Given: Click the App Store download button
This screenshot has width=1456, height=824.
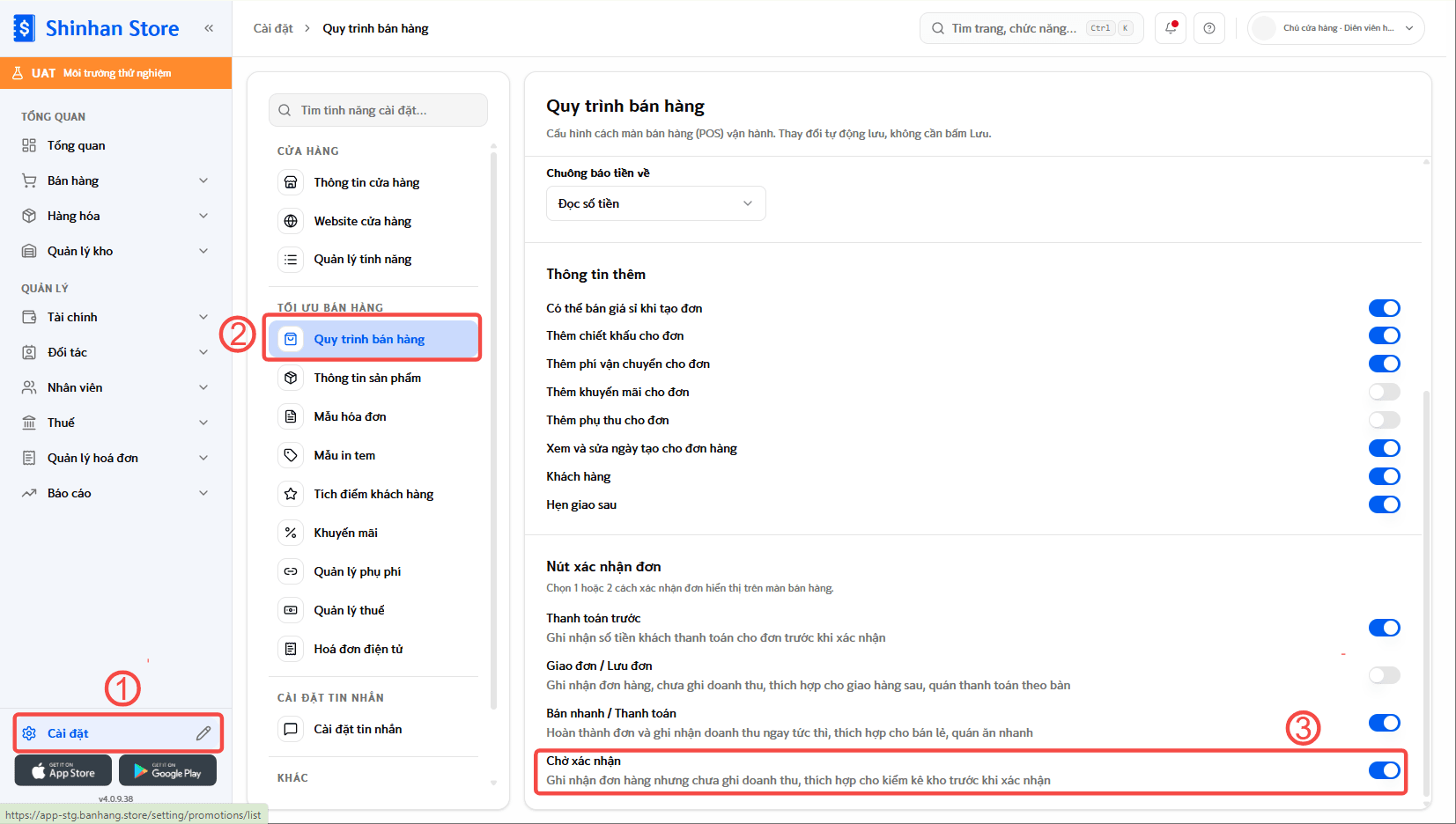Looking at the screenshot, I should coord(63,770).
